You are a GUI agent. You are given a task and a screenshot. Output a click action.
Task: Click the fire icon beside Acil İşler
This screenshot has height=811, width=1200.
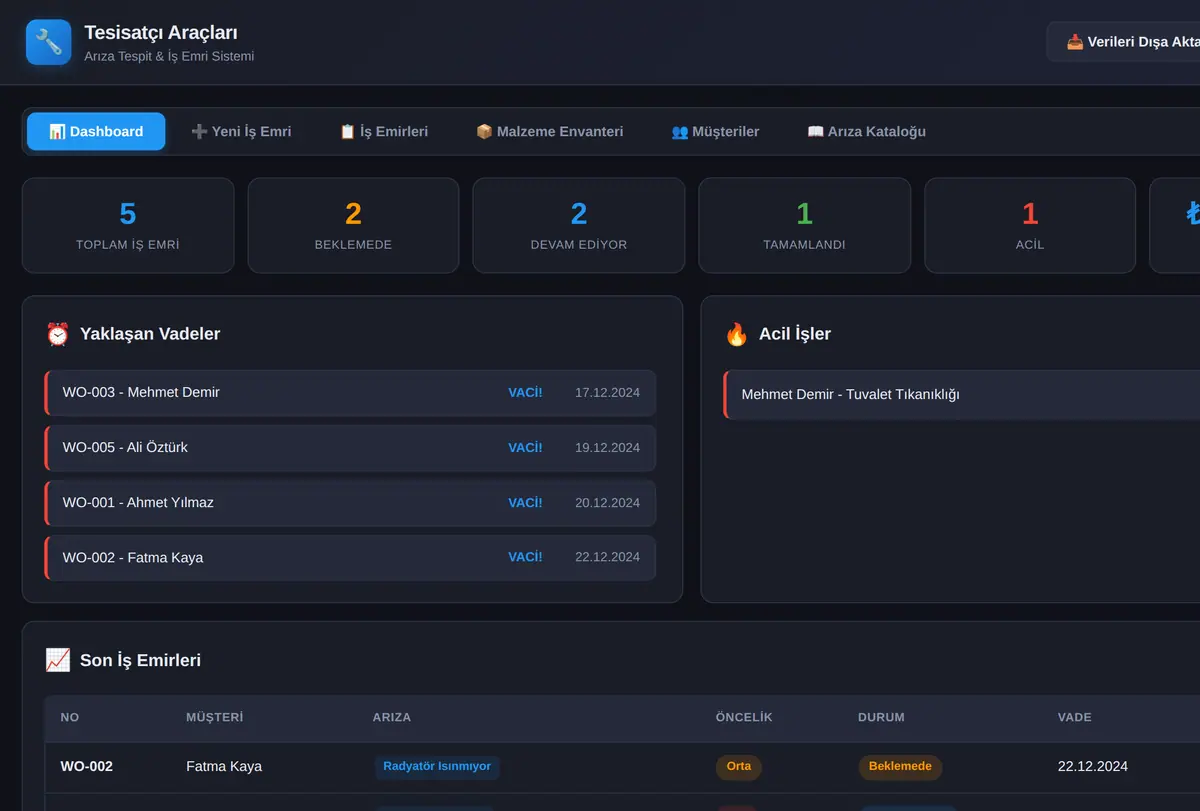tap(736, 334)
